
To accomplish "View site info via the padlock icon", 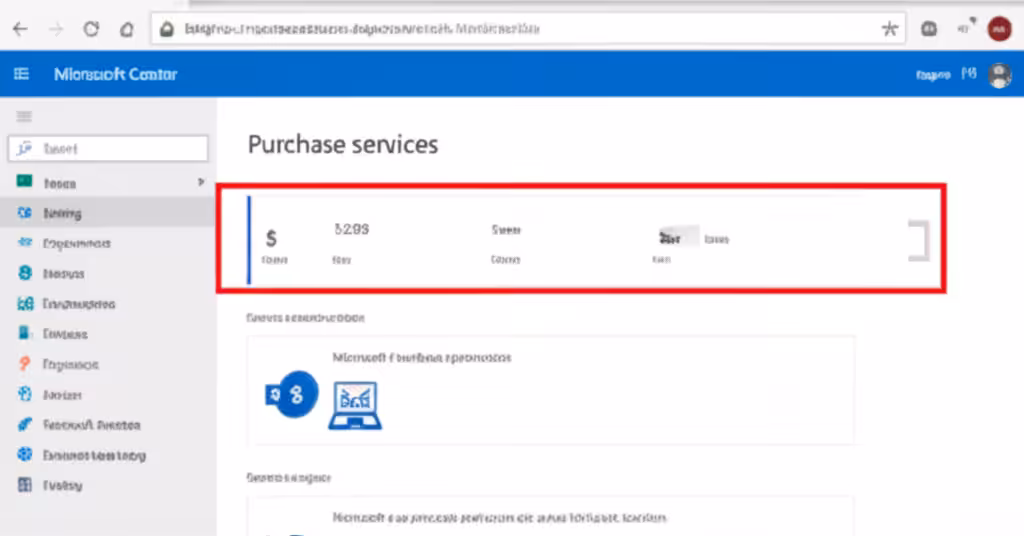I will pyautogui.click(x=167, y=29).
